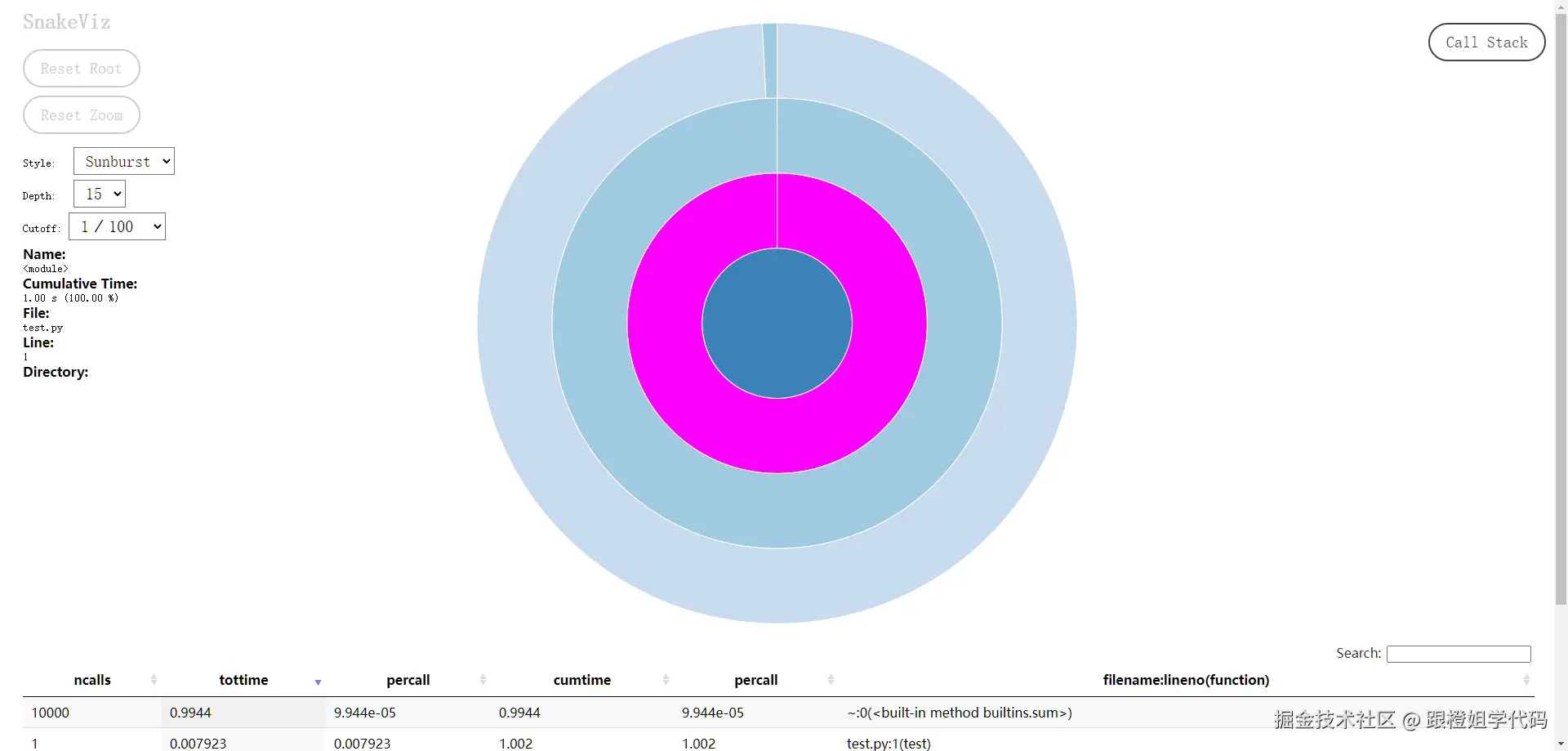The width and height of the screenshot is (1568, 751).
Task: Open the Cutoff dropdown showing 1 / 100
Action: click(x=118, y=227)
